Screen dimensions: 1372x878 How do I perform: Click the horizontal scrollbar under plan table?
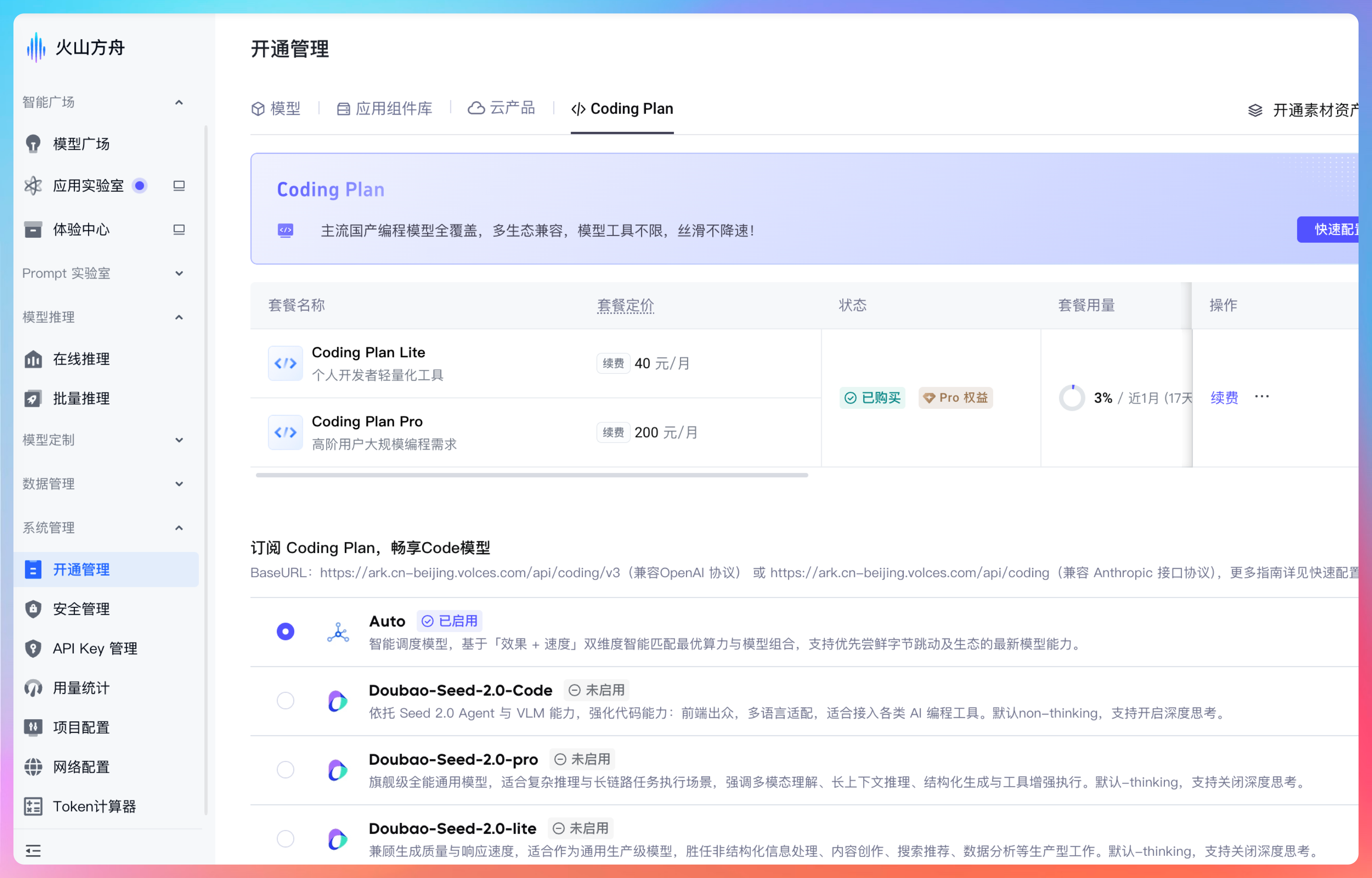(x=531, y=475)
